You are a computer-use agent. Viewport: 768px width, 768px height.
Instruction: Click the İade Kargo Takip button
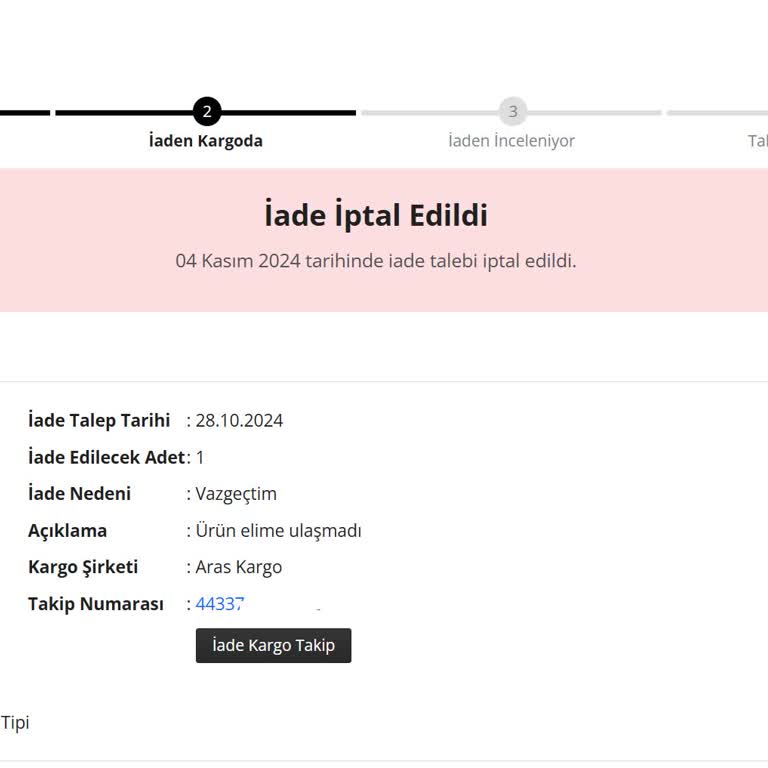coord(273,645)
